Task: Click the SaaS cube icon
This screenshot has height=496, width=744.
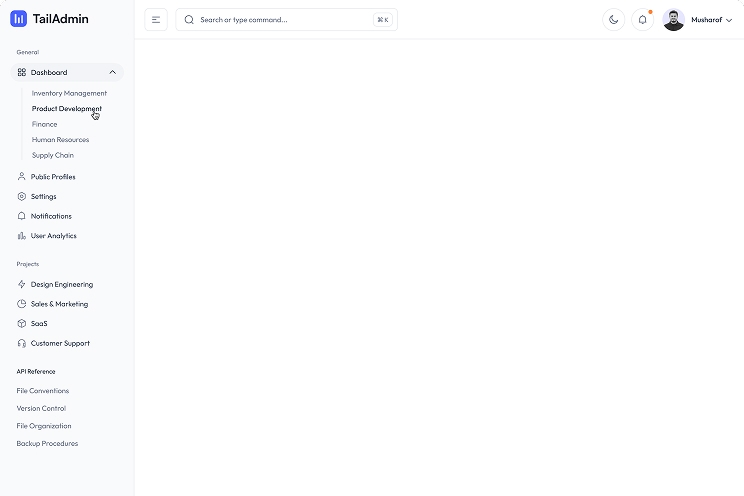Action: [22, 324]
